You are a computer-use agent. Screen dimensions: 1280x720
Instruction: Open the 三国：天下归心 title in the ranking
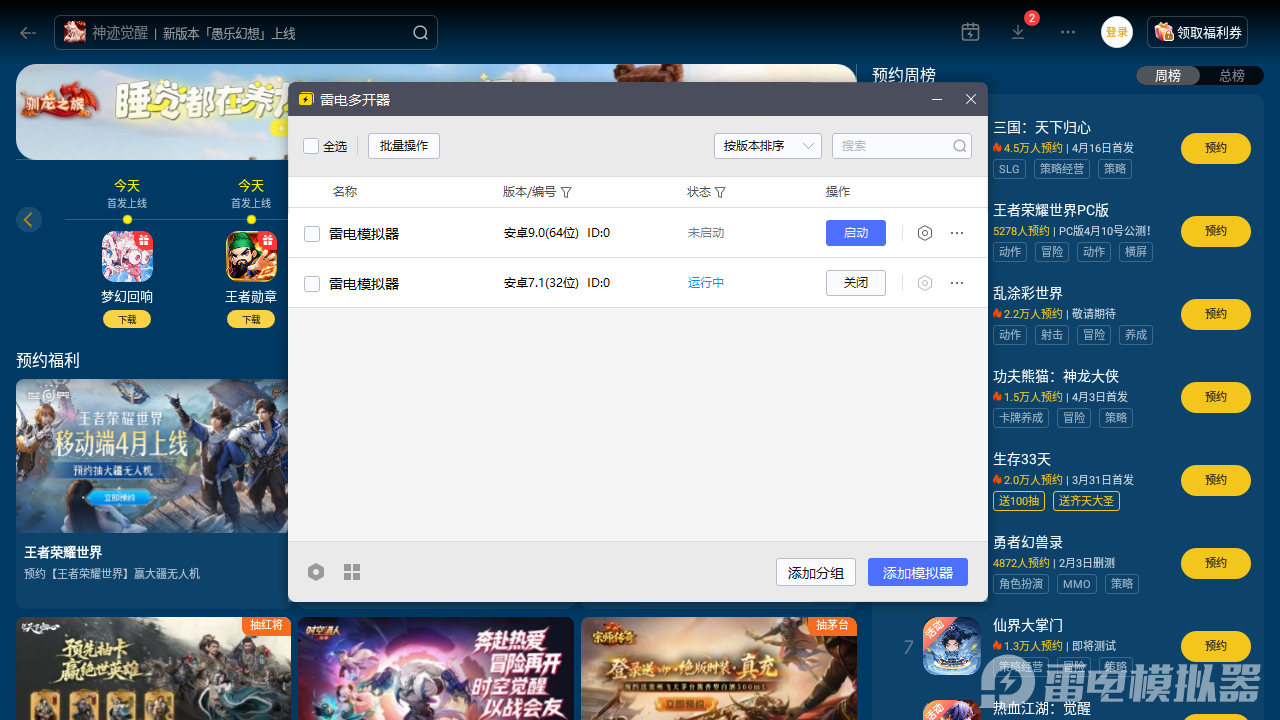1042,128
